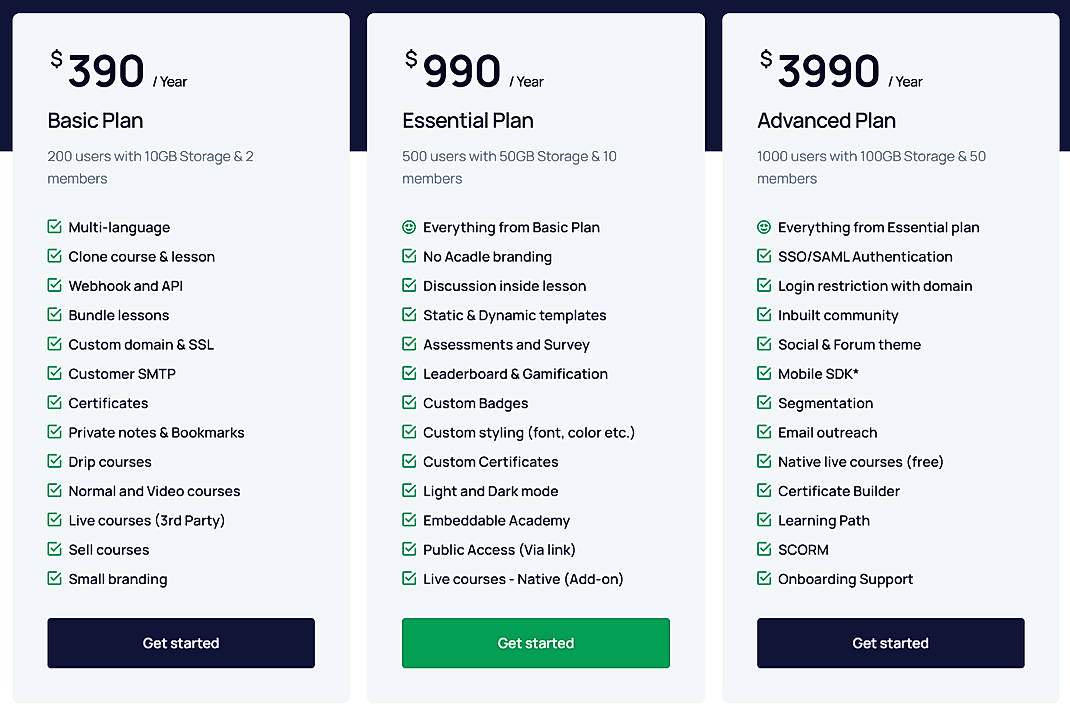Image resolution: width=1070 pixels, height=714 pixels.
Task: Click the check icon next to SCORM
Action: coord(764,549)
